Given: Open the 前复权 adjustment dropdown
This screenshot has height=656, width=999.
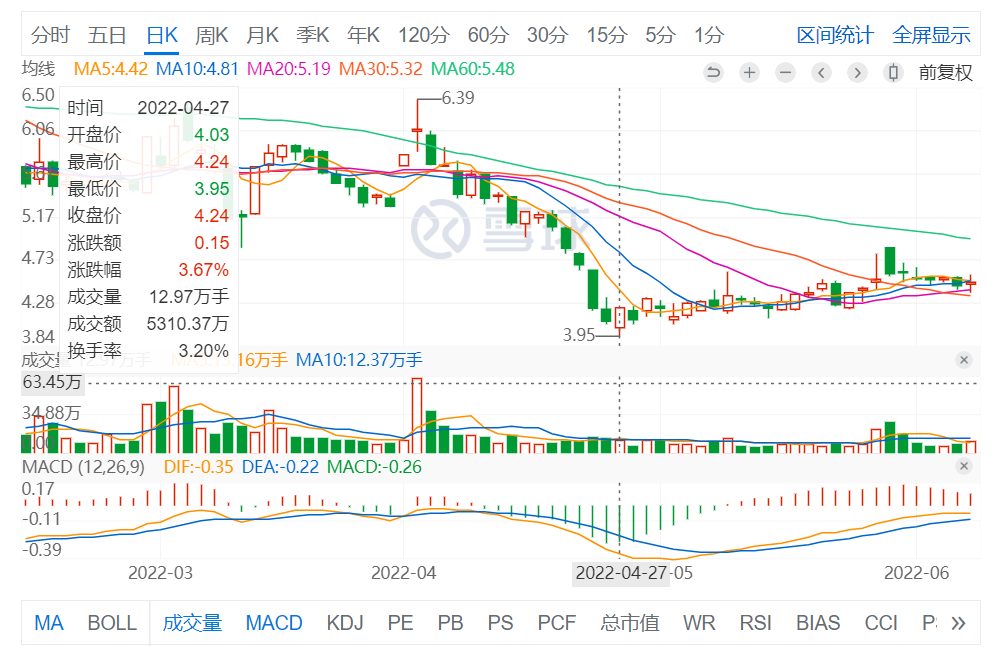Looking at the screenshot, I should 945,72.
